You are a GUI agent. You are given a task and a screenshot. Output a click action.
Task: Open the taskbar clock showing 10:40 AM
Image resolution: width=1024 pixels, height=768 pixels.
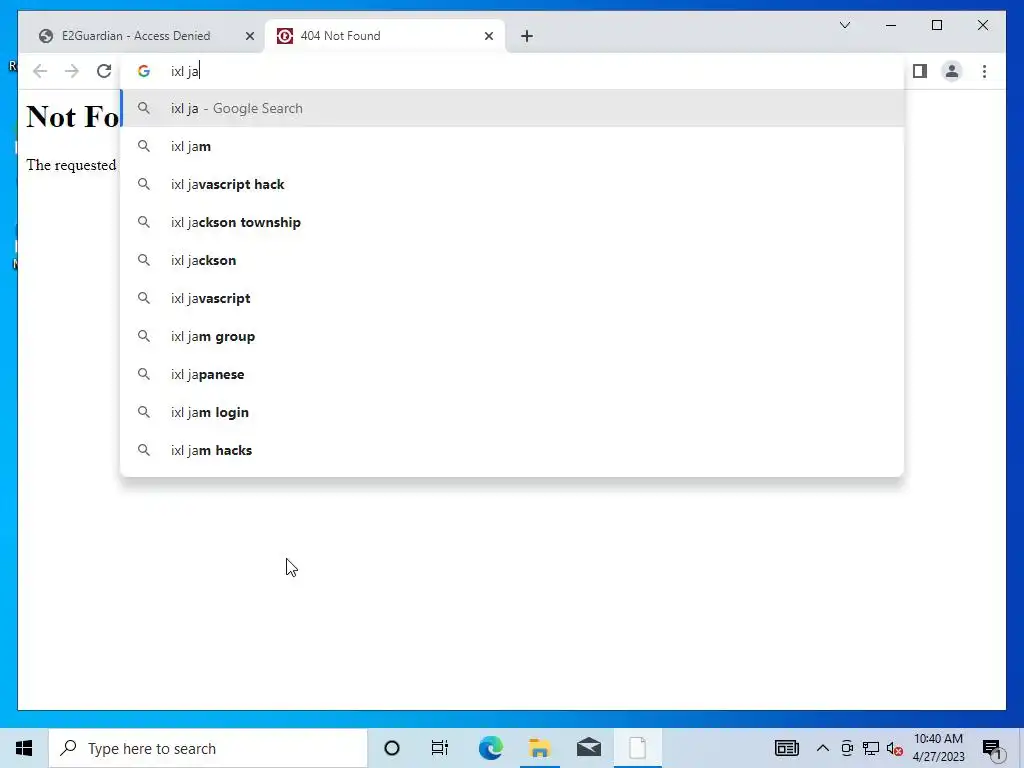point(938,748)
